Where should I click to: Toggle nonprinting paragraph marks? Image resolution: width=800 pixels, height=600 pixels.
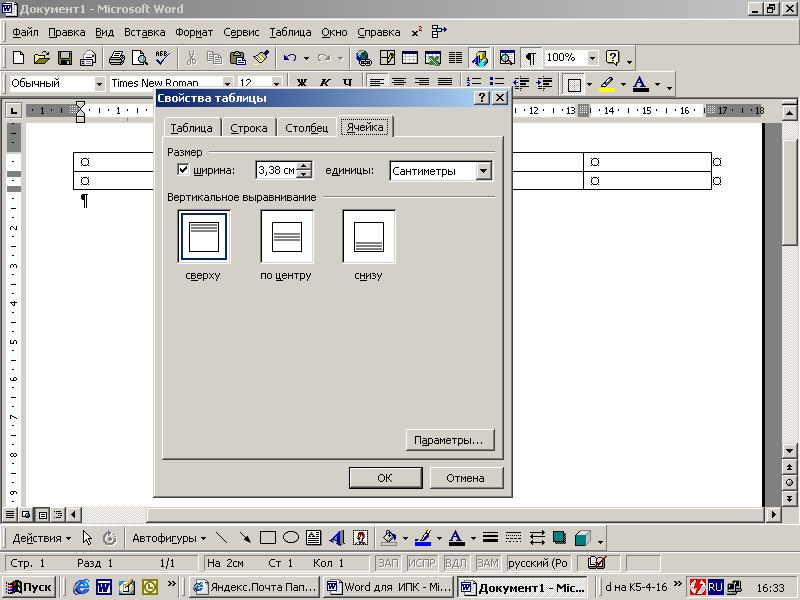click(x=531, y=58)
